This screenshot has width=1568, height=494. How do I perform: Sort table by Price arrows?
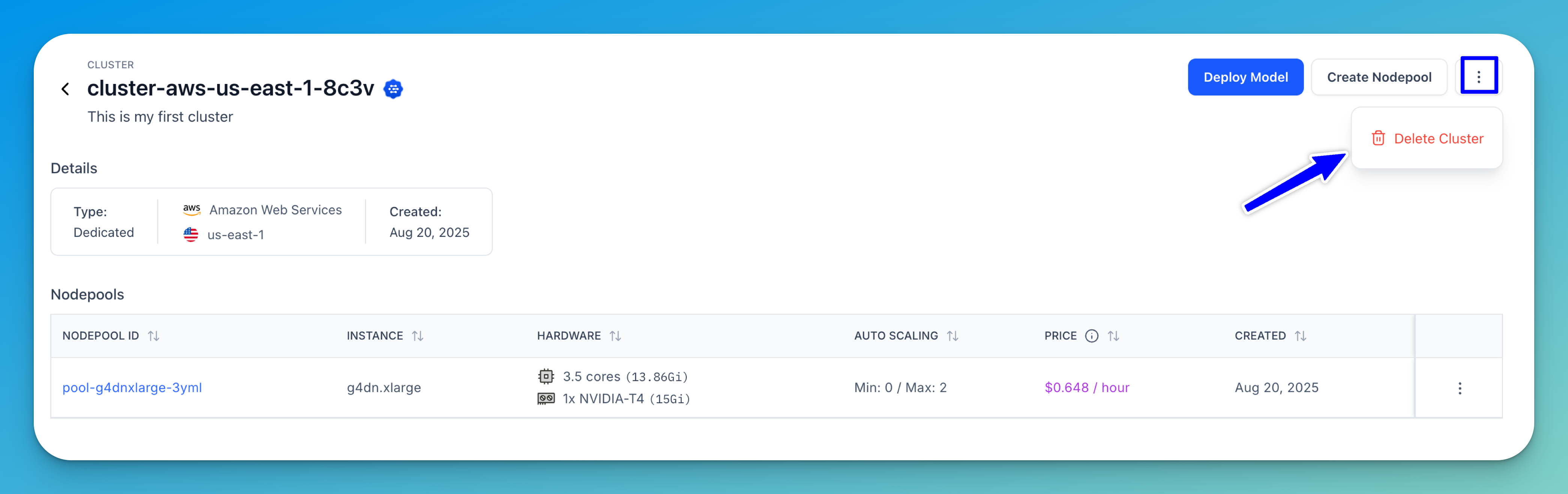1113,336
